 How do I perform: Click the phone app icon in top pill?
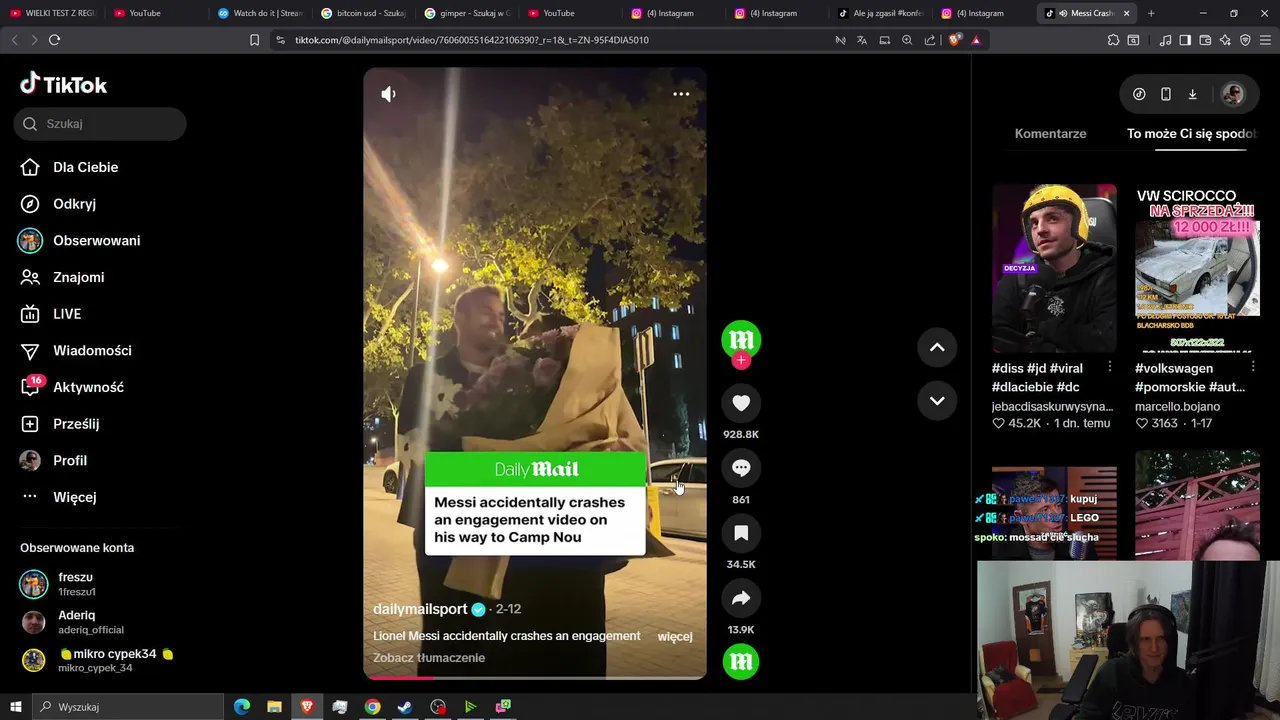(1166, 94)
